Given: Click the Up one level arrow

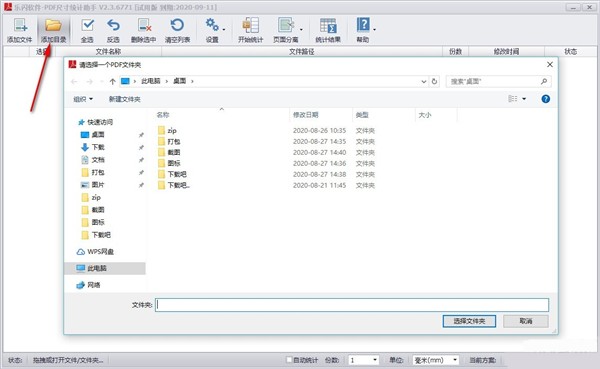Looking at the screenshot, I should coord(112,82).
